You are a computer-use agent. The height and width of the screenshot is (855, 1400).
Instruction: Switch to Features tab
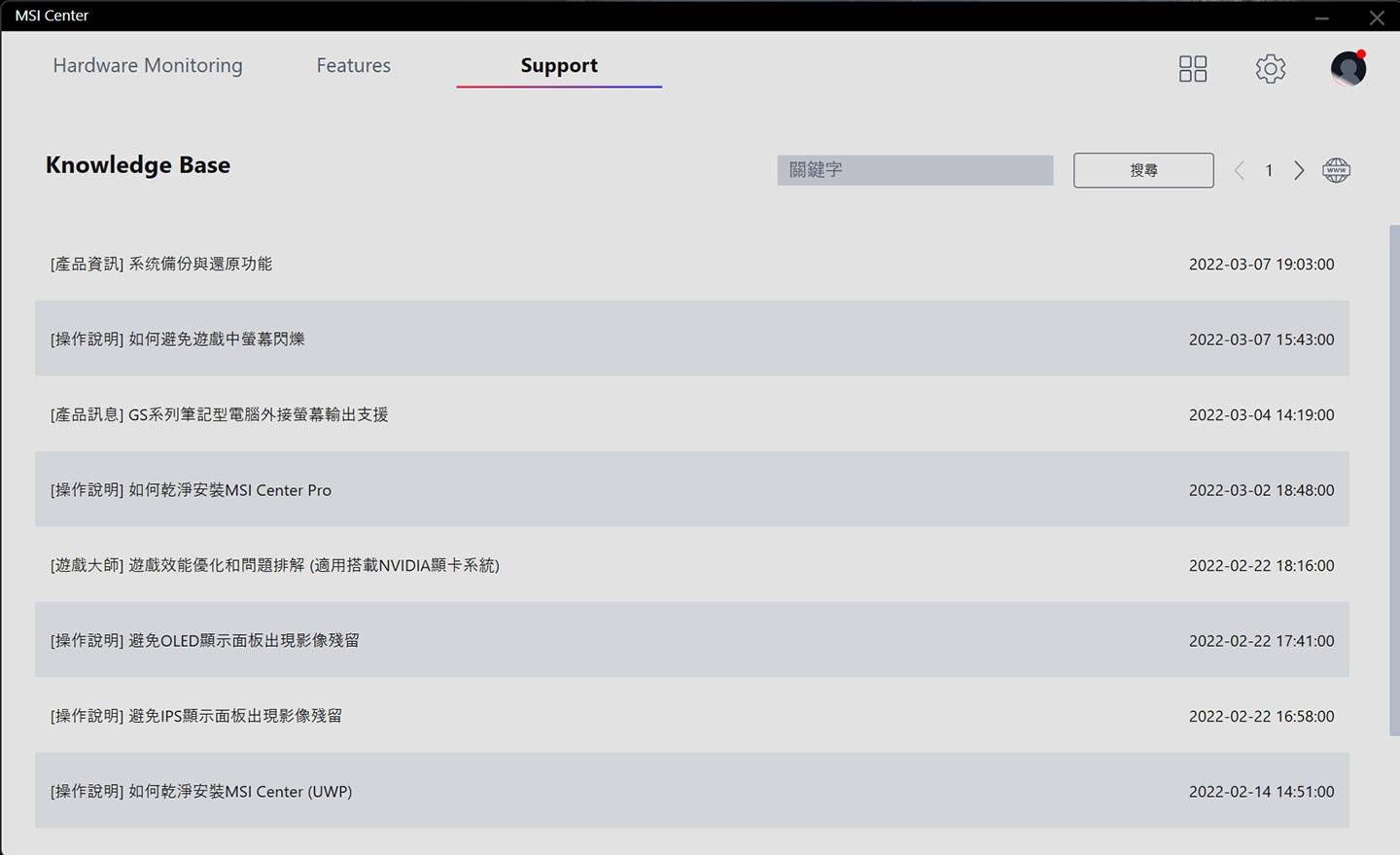coord(353,65)
